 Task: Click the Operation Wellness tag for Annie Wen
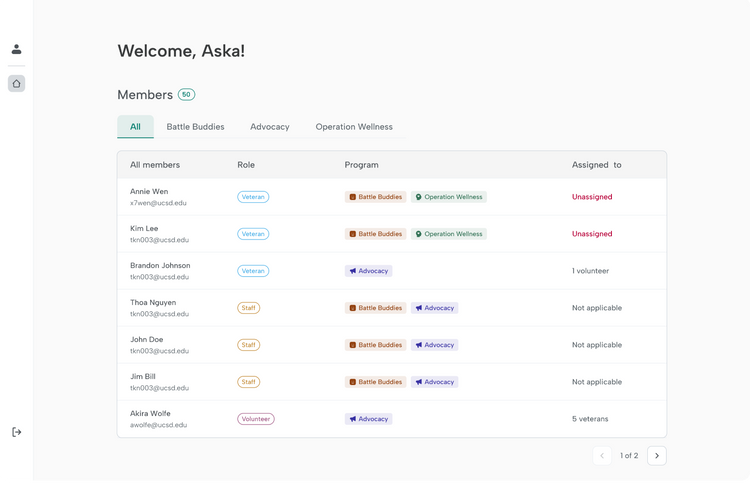449,197
